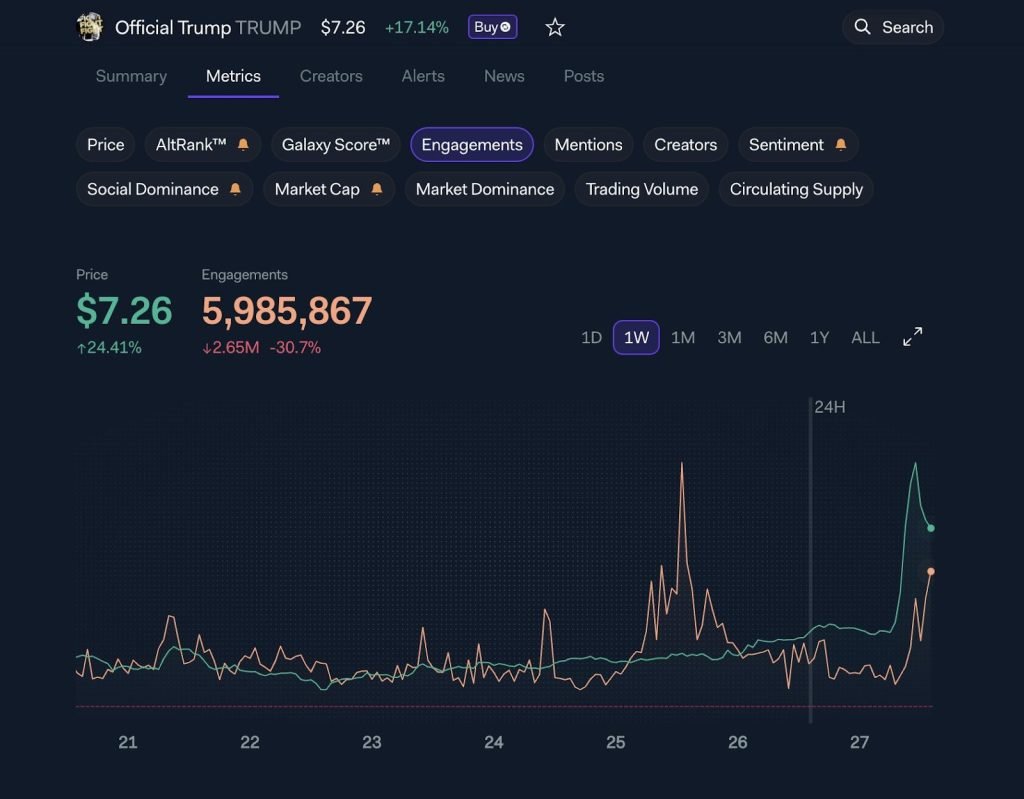Click the star to favorite TRUMP
Screen dimensions: 1024x799
pos(555,28)
